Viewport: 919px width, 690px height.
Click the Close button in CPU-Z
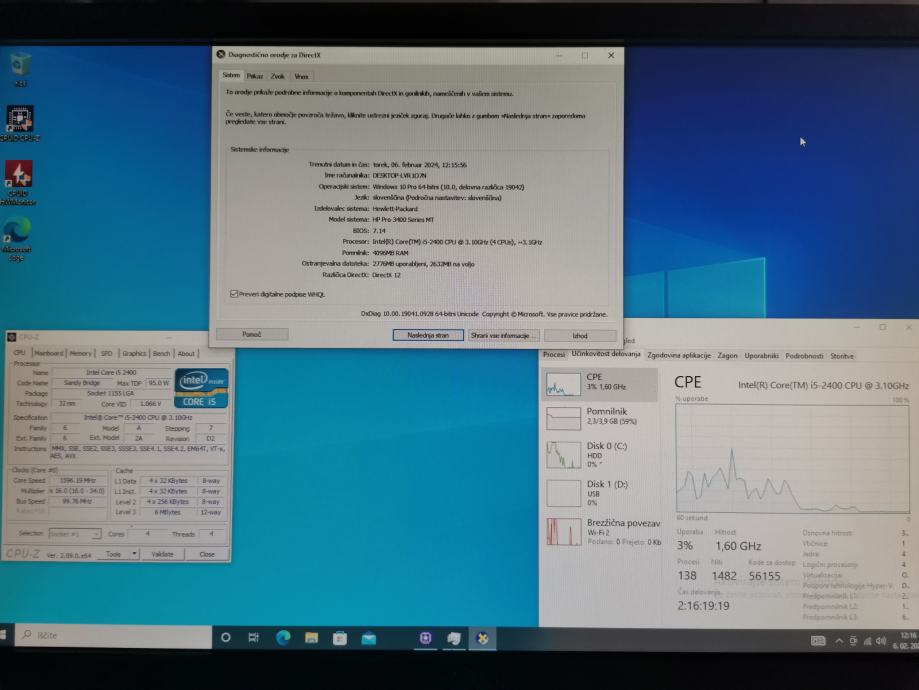point(207,554)
